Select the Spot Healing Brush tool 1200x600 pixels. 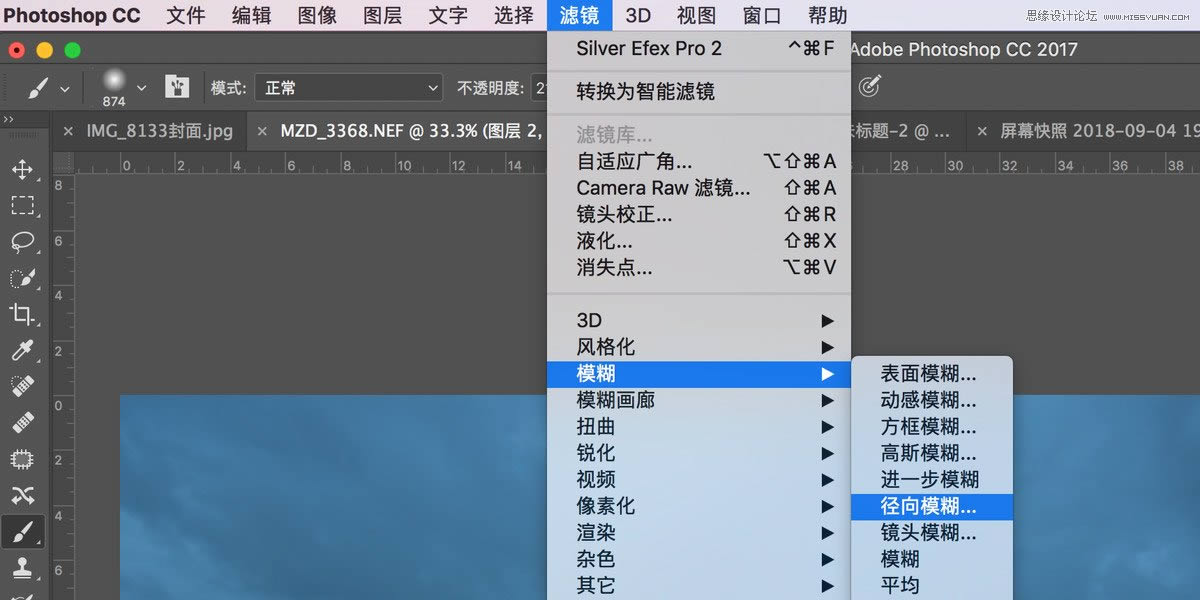tap(22, 386)
